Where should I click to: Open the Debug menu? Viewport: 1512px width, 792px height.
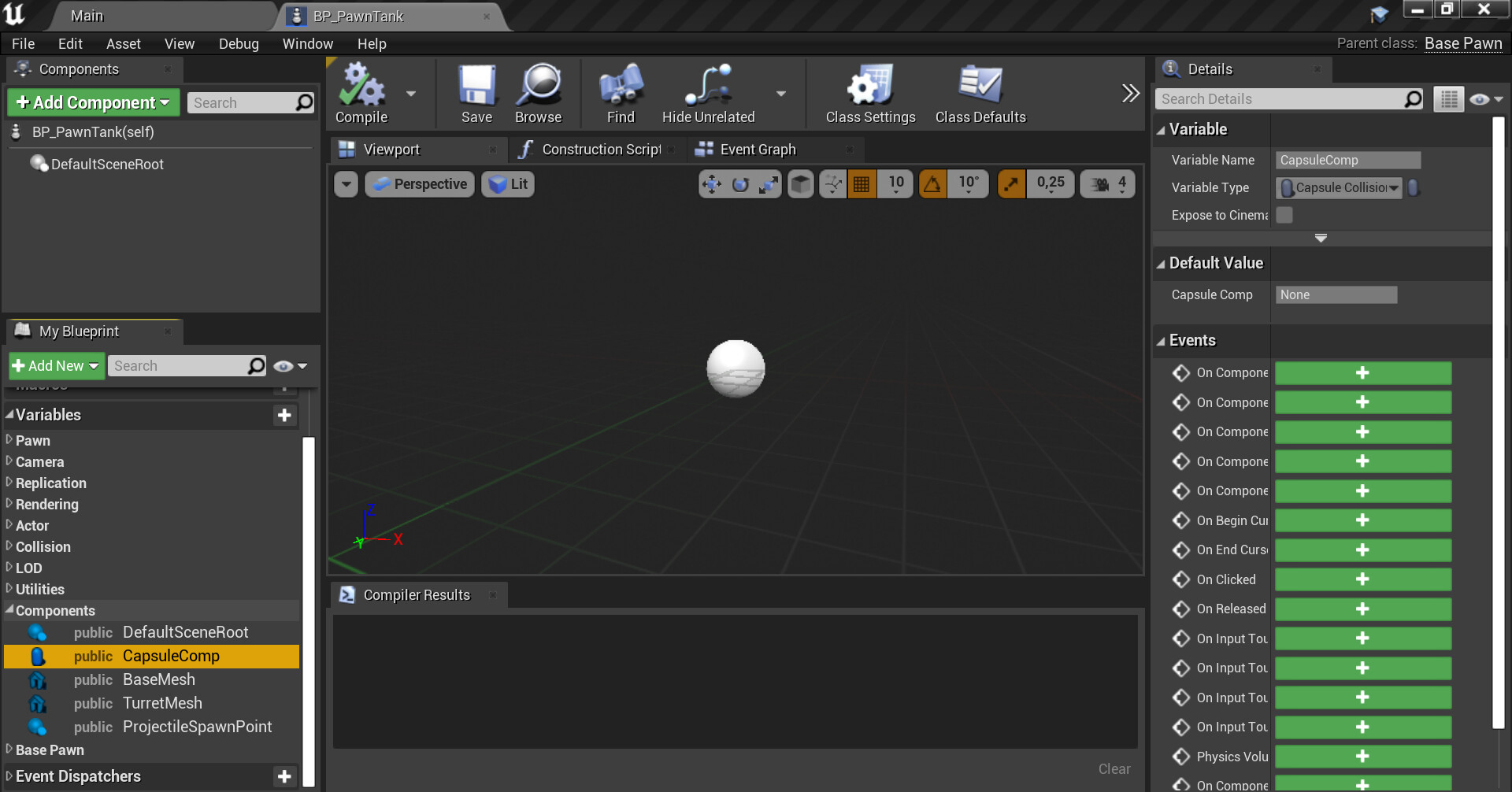click(239, 44)
